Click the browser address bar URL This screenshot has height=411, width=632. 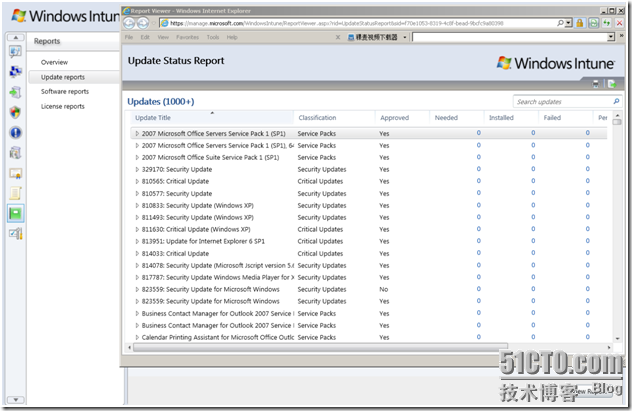[337, 23]
